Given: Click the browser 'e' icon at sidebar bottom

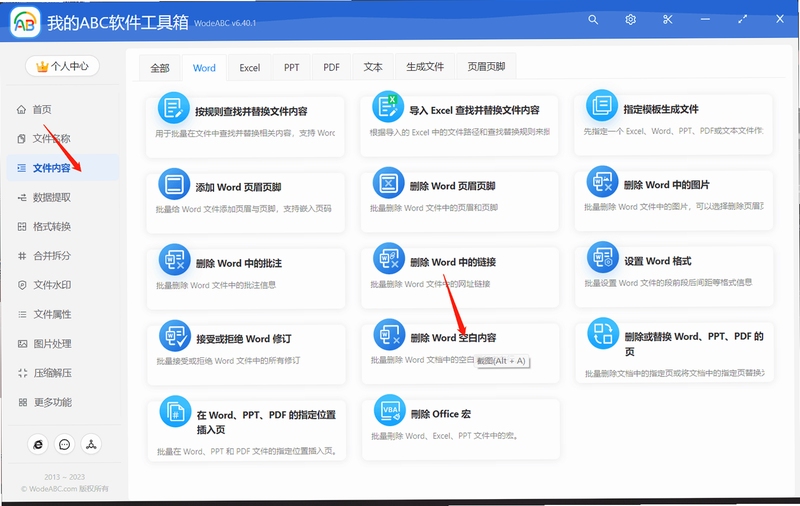Looking at the screenshot, I should [x=38, y=445].
